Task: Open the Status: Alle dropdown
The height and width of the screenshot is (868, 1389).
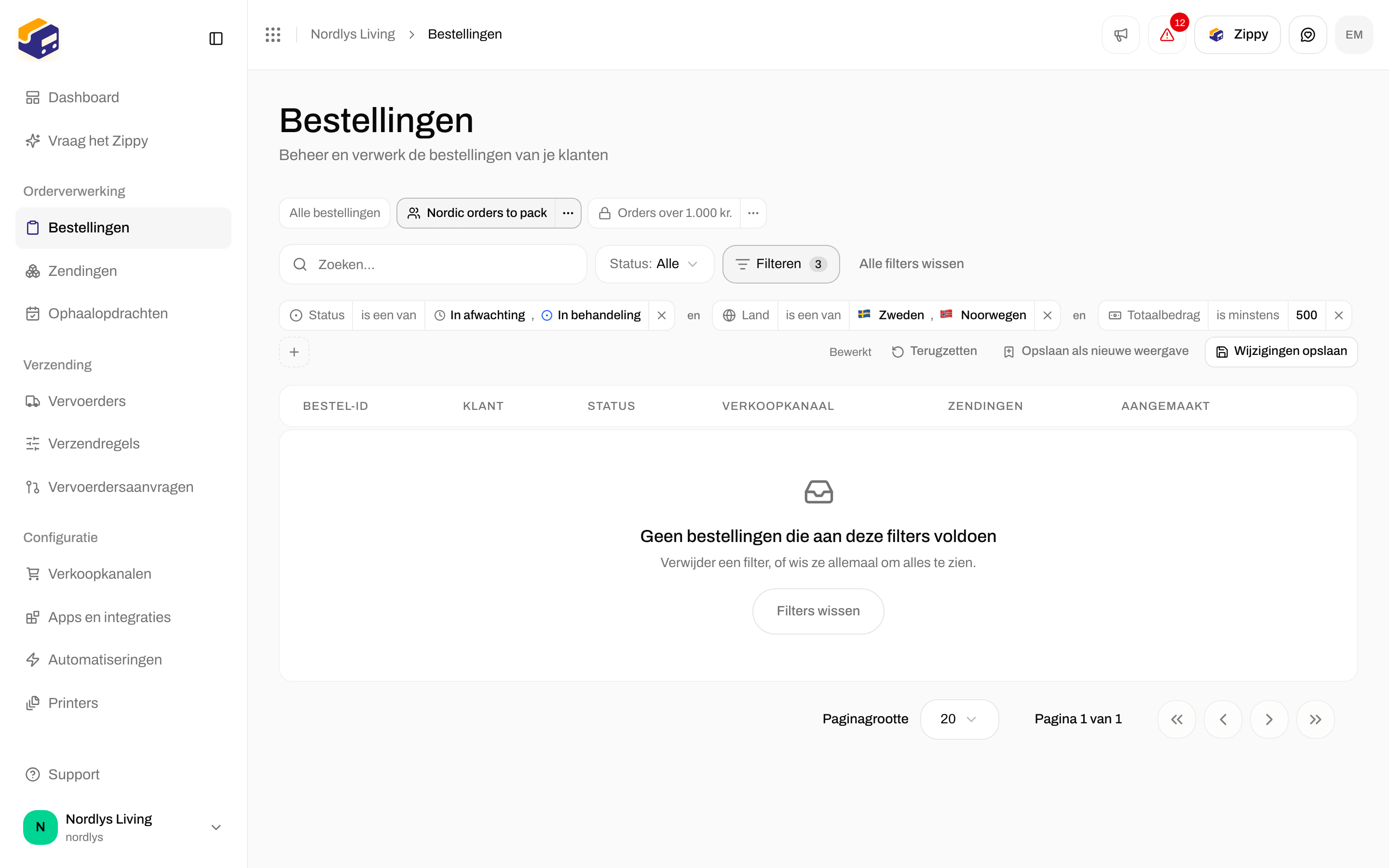Action: click(654, 264)
